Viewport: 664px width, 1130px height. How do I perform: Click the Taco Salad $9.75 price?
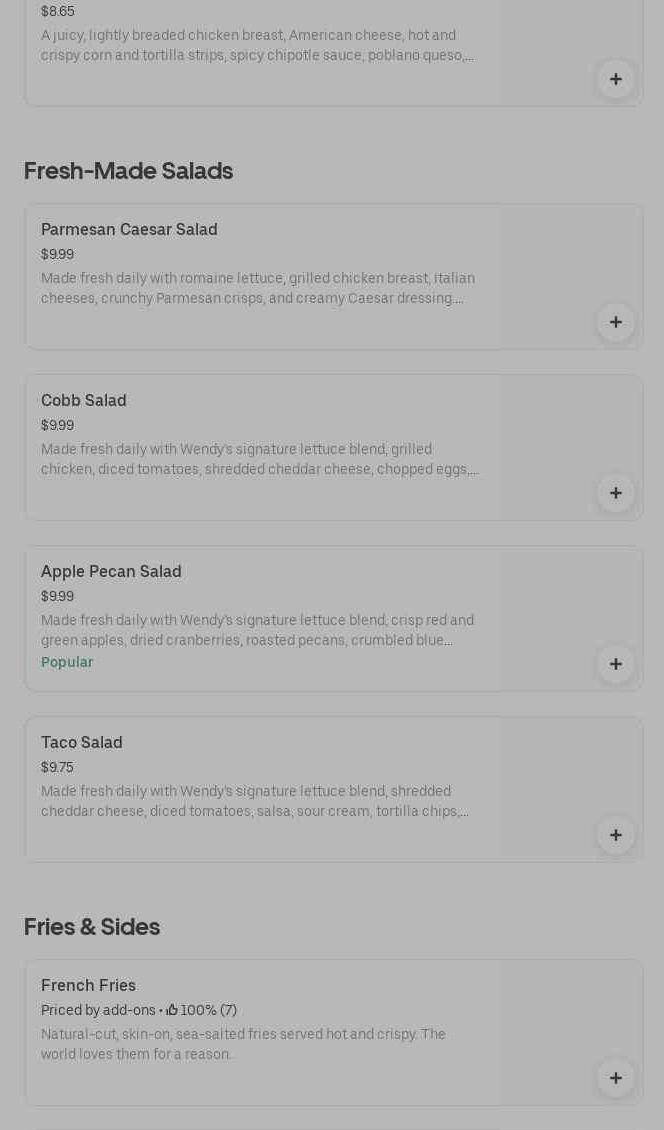click(x=57, y=767)
